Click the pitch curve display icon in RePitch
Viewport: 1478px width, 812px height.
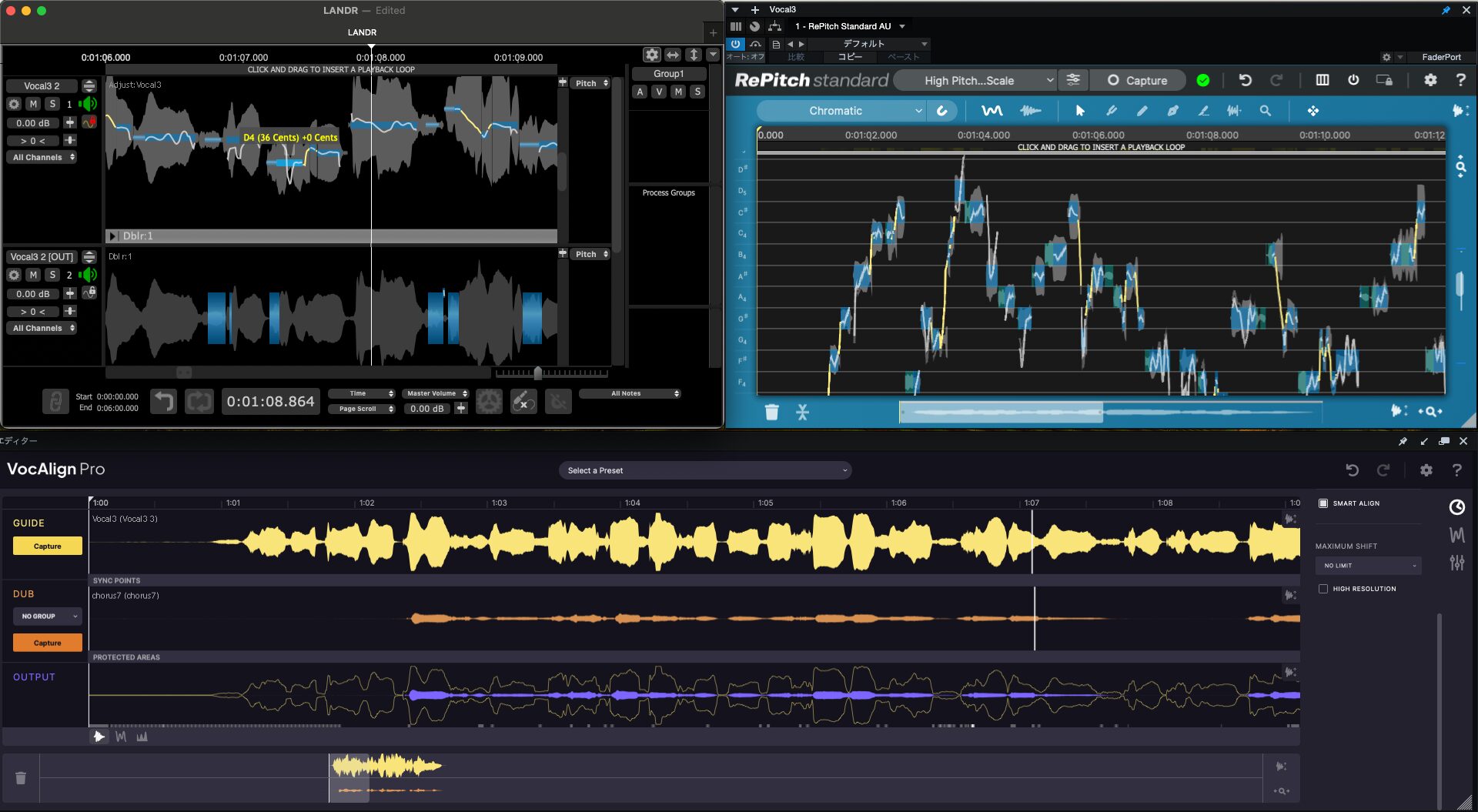point(992,111)
